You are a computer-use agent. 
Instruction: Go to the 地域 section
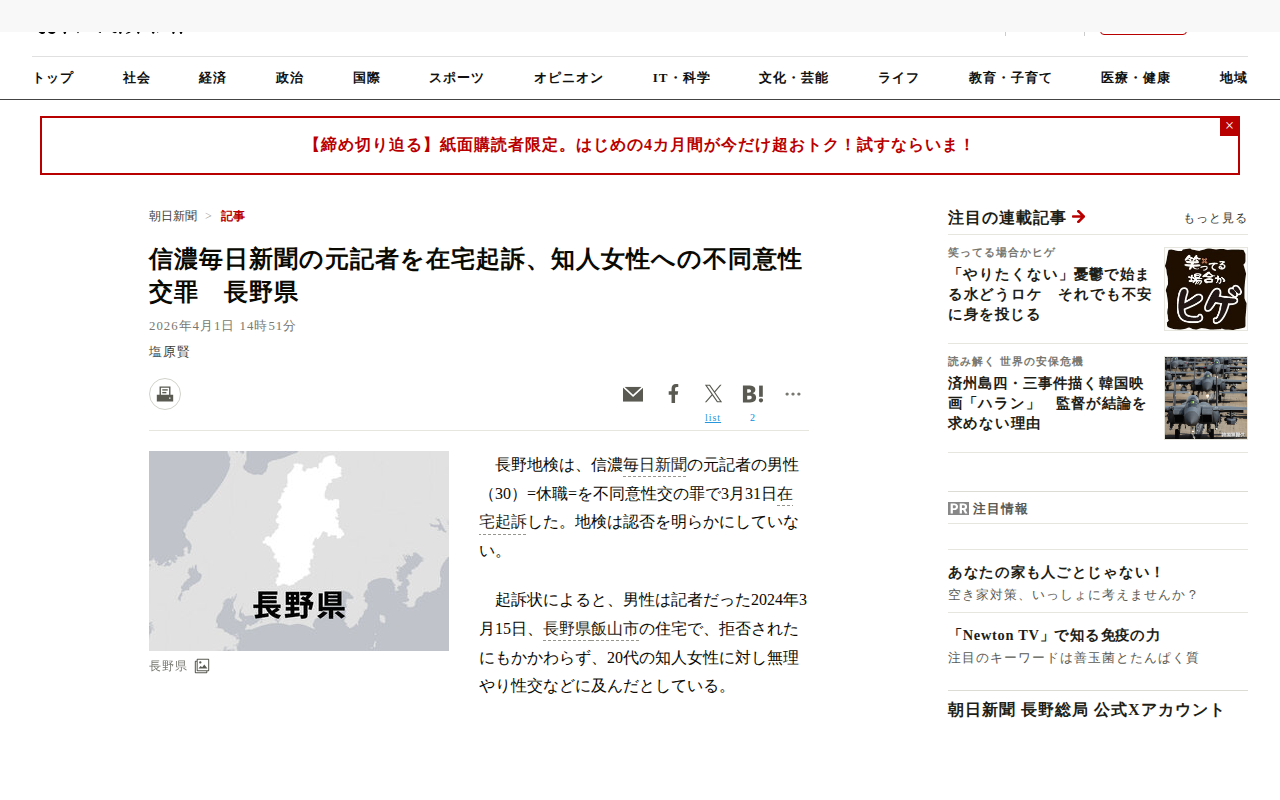(1233, 78)
